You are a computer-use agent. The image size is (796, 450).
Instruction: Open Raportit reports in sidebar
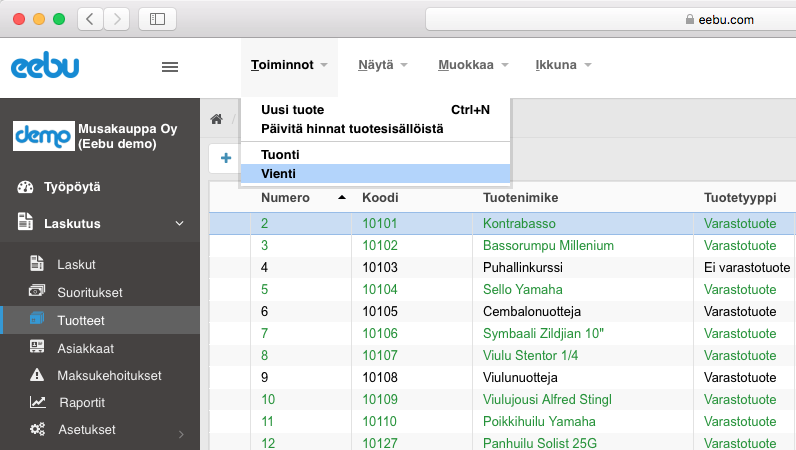81,402
